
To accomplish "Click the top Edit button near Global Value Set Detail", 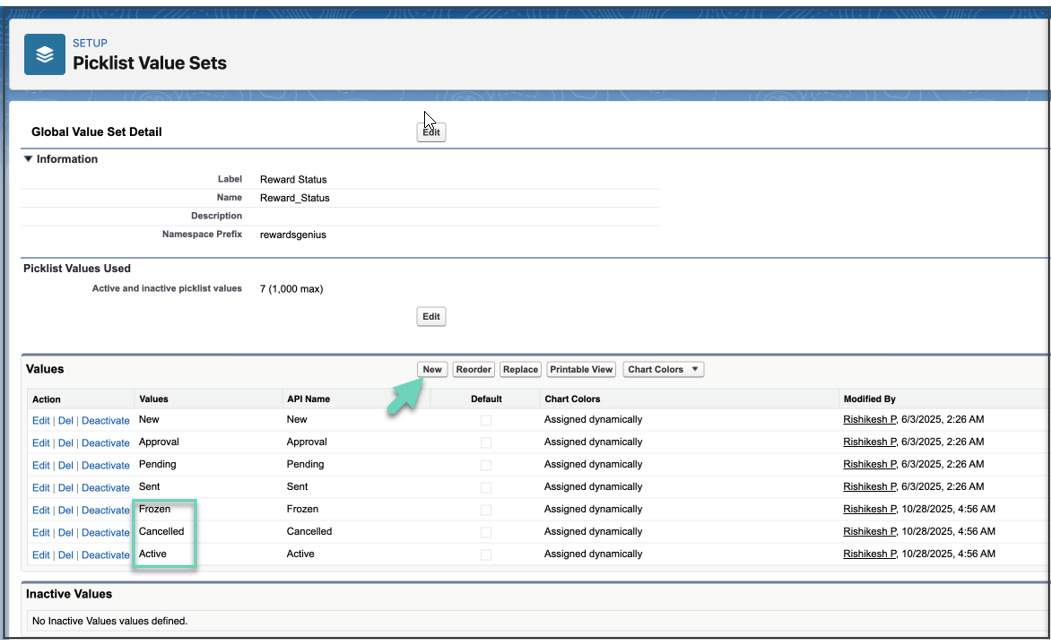I will (431, 132).
